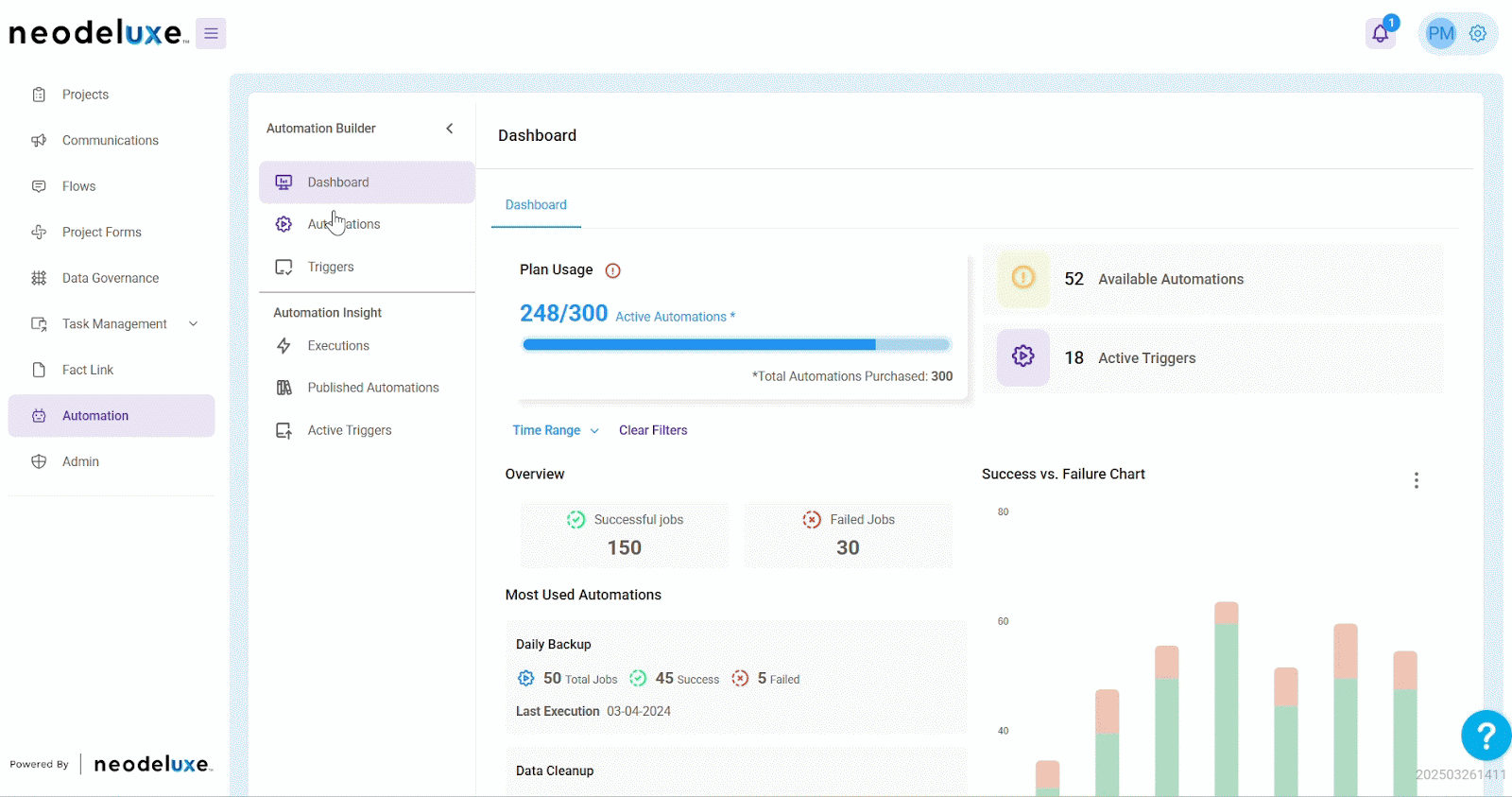Viewport: 1512px width, 797px height.
Task: Click the Failed Jobs 30 value
Action: click(848, 548)
